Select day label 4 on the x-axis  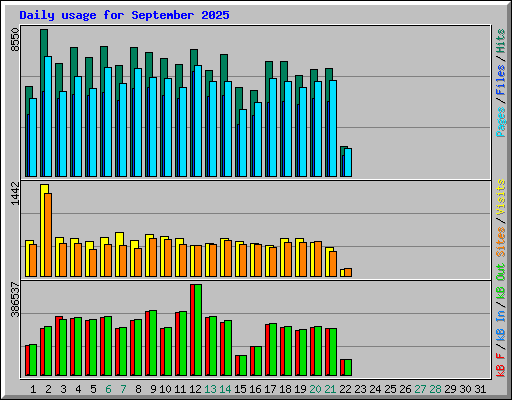tap(78, 389)
